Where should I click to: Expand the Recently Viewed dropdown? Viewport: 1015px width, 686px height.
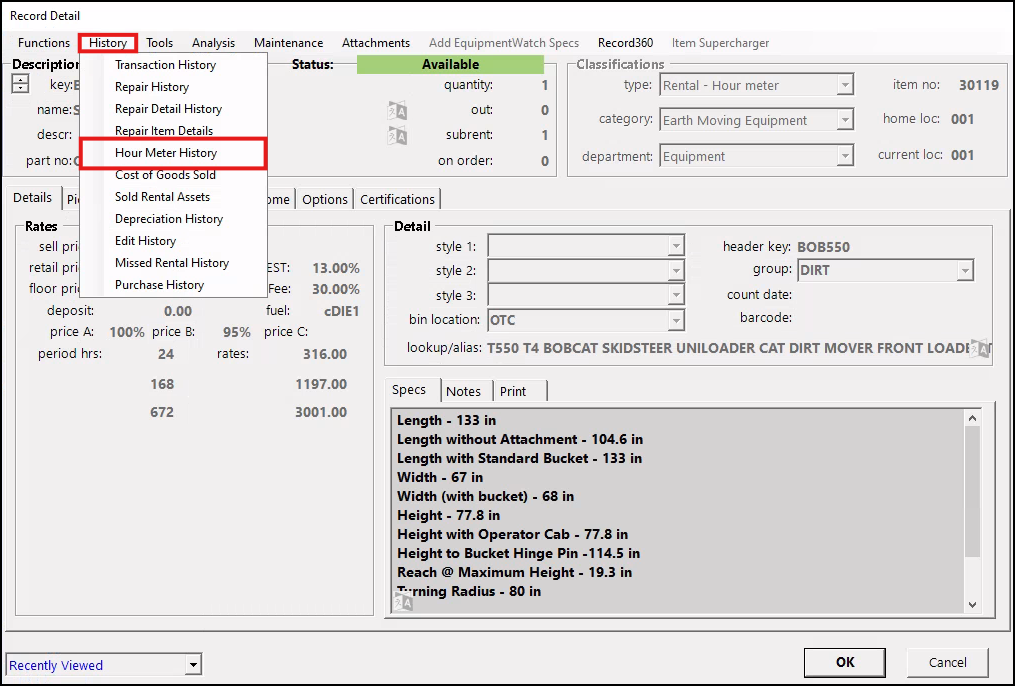point(193,665)
